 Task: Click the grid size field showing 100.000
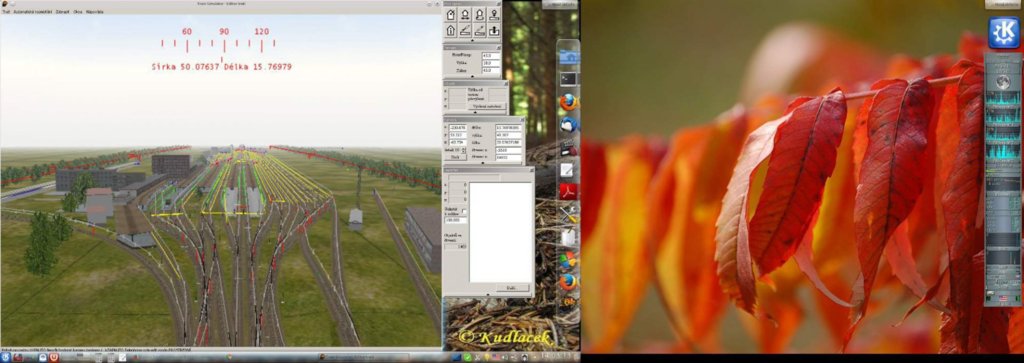[x=456, y=220]
